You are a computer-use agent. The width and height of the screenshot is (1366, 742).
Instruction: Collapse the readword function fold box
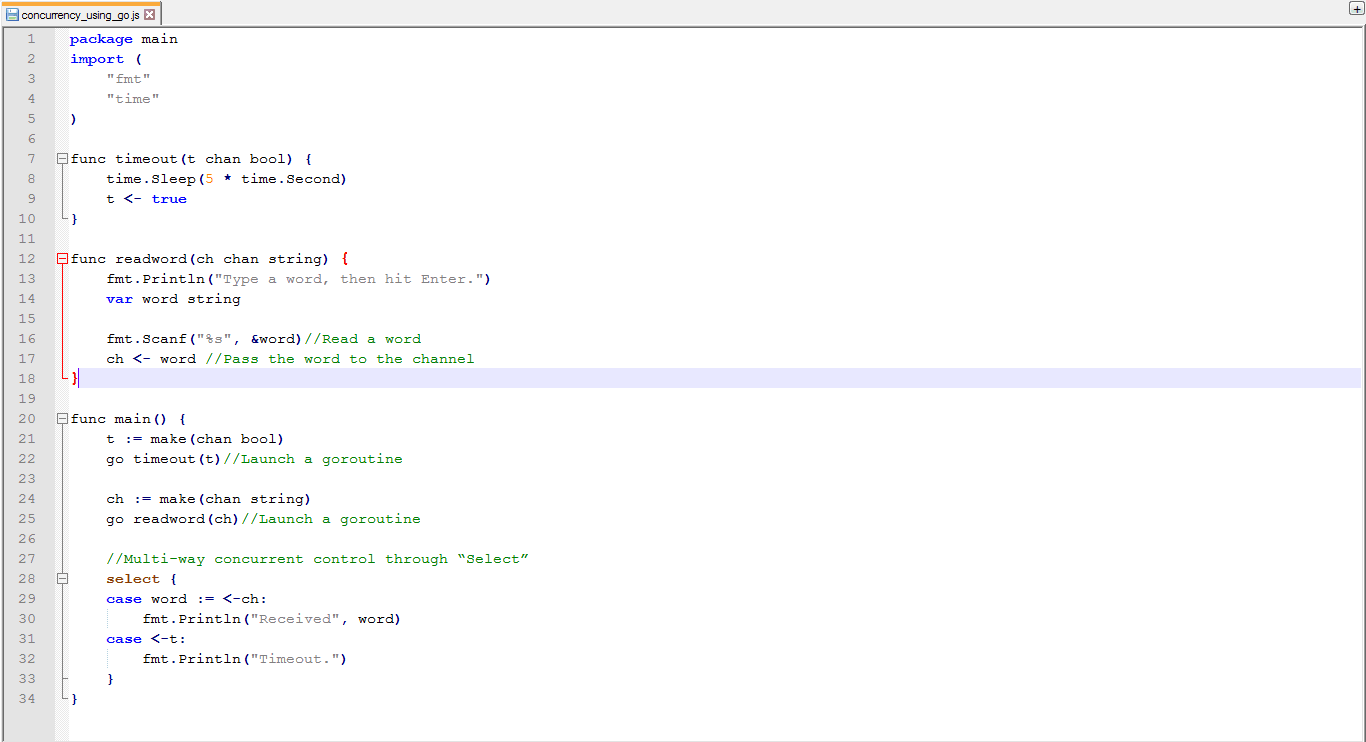click(x=61, y=258)
